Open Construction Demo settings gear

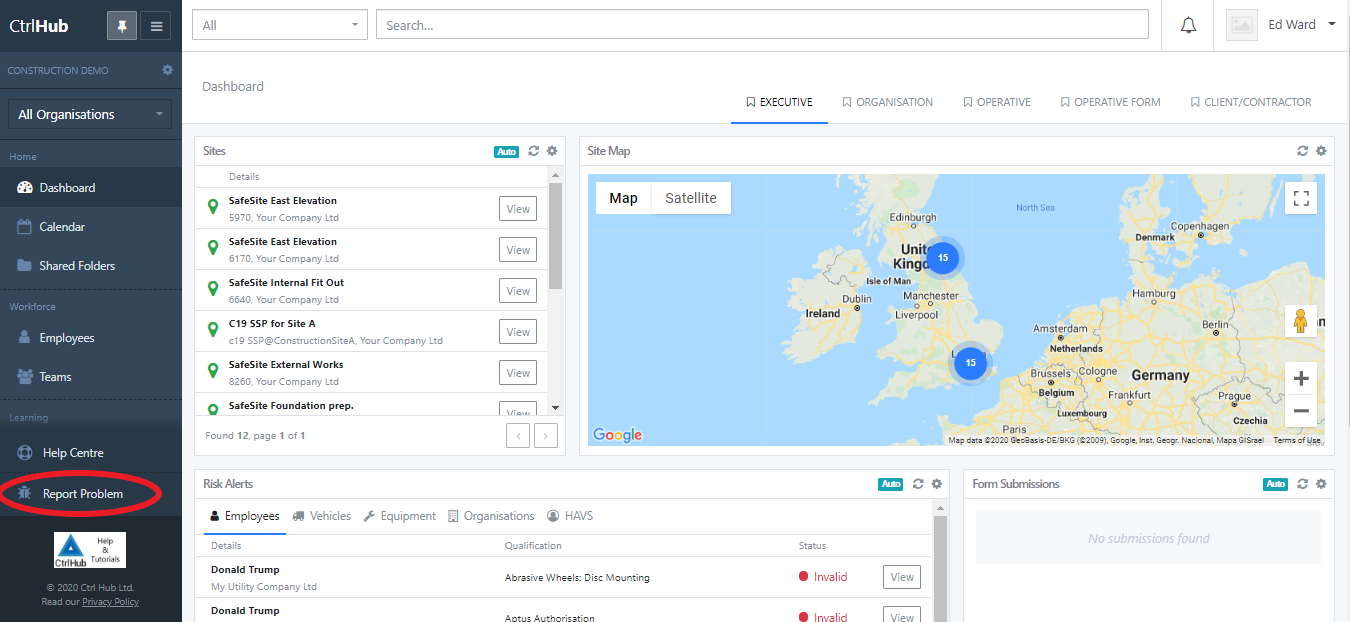[167, 70]
